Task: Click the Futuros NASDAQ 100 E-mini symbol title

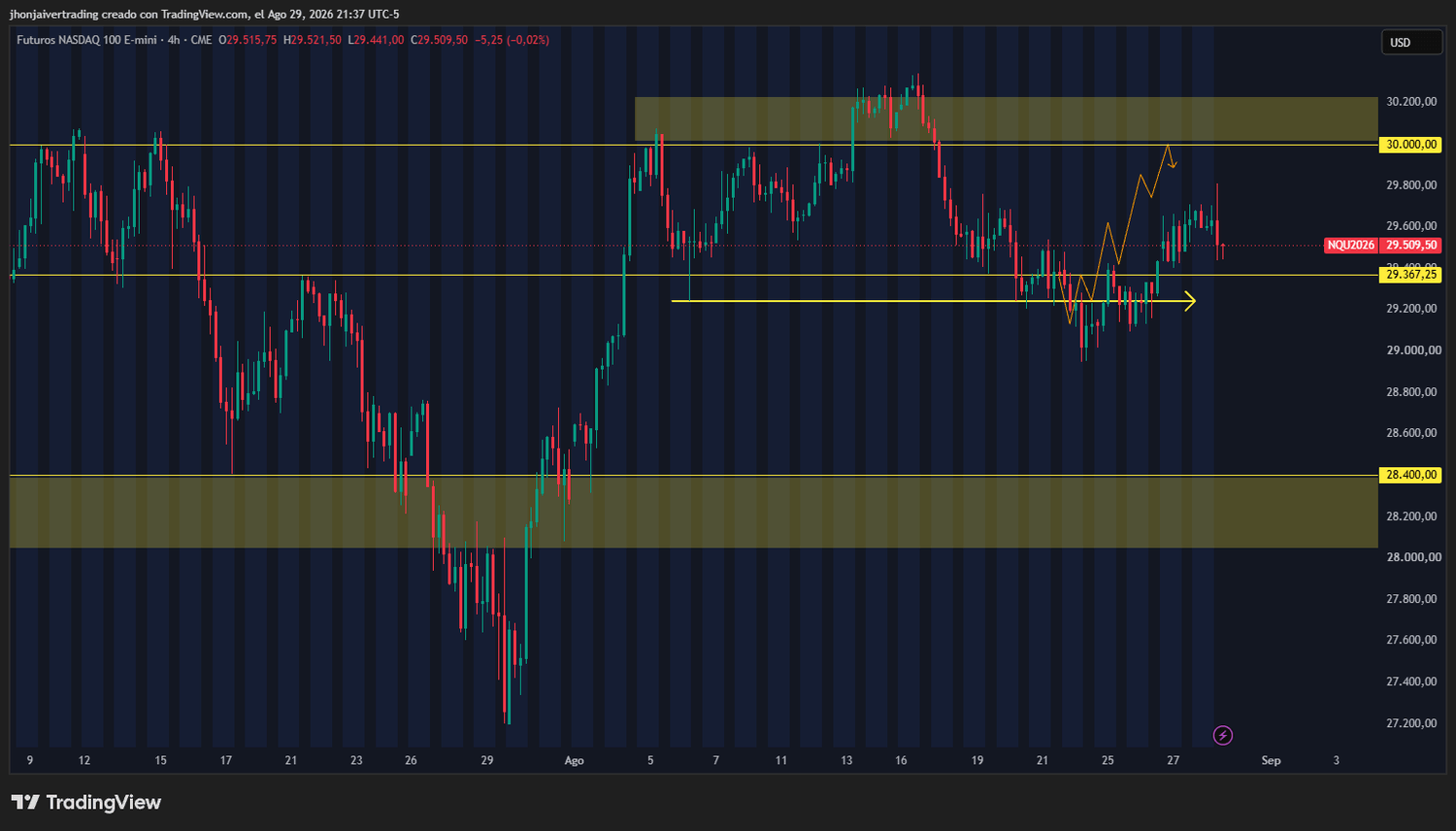Action: (x=86, y=40)
